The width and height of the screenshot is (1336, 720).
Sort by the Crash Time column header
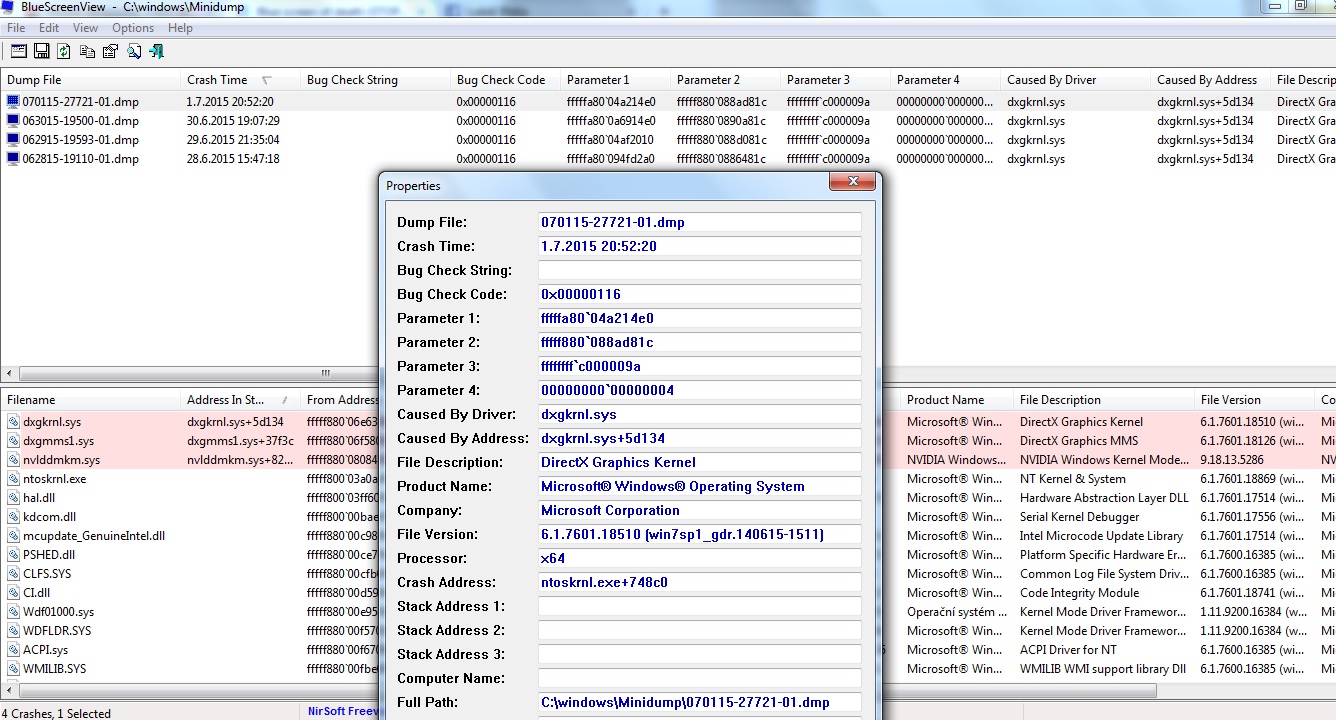(240, 80)
